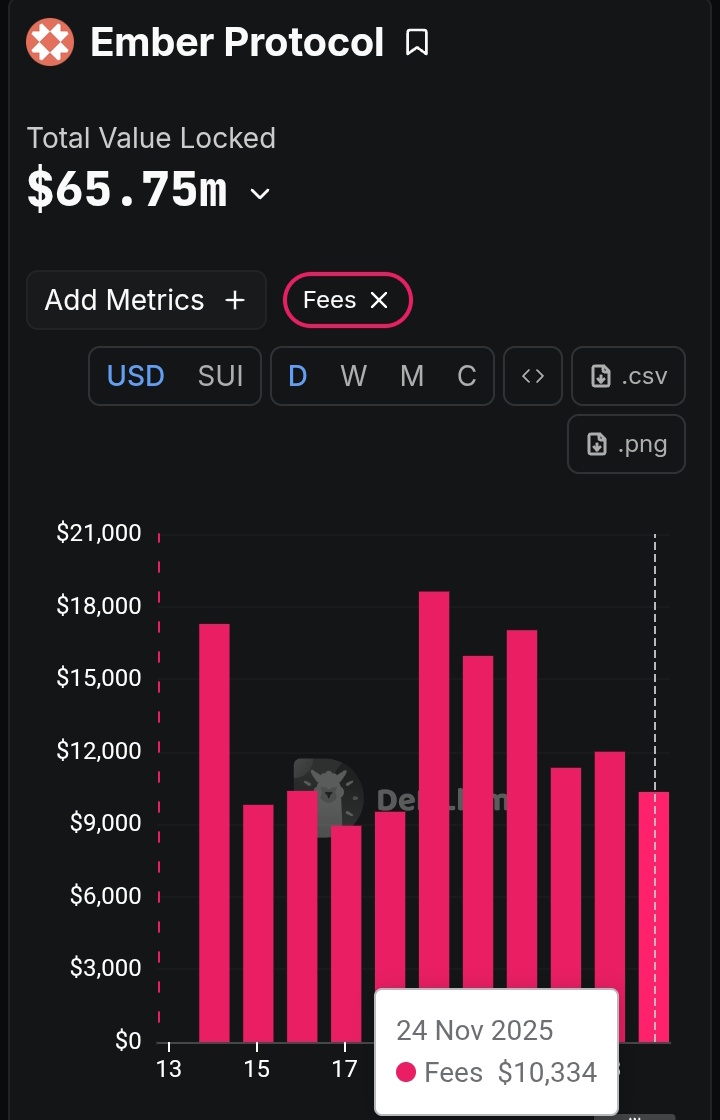Click the tooltip Fees $10,334 value
720x1120 pixels.
pos(547,1072)
